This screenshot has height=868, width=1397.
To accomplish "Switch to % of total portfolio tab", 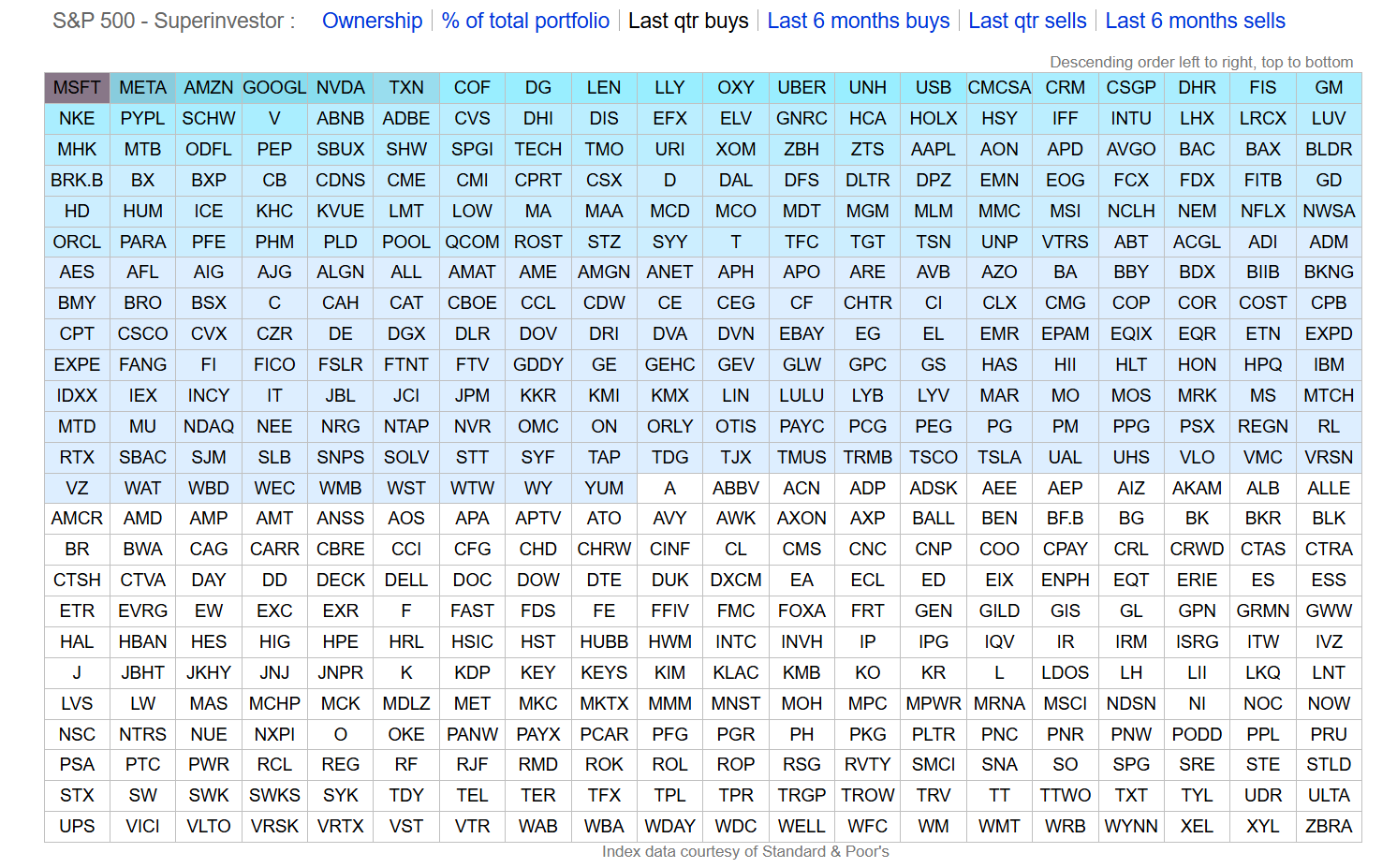I will (525, 21).
